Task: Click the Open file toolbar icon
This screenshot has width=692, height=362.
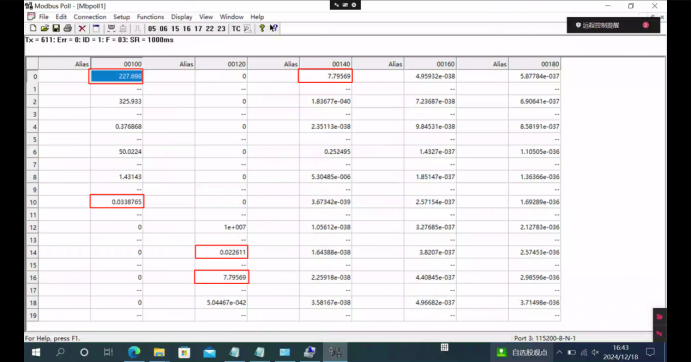Action: (x=45, y=28)
